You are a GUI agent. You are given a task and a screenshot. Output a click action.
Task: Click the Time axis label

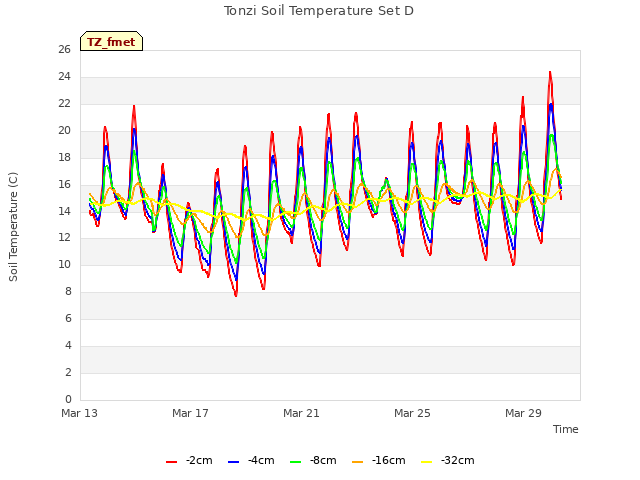(566, 429)
